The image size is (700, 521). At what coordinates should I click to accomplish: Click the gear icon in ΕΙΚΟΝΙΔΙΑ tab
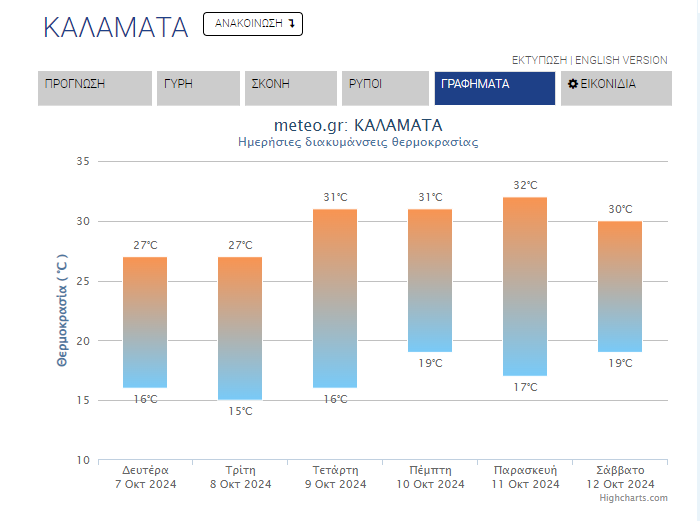point(572,83)
